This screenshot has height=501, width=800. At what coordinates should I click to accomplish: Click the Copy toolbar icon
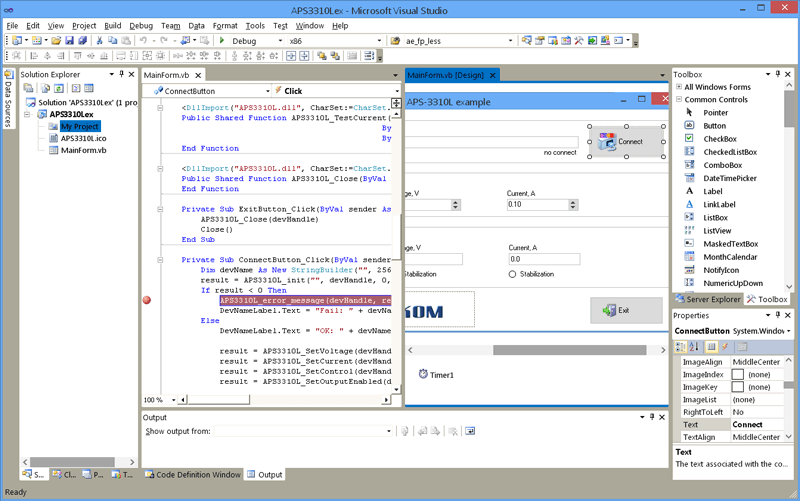point(113,40)
